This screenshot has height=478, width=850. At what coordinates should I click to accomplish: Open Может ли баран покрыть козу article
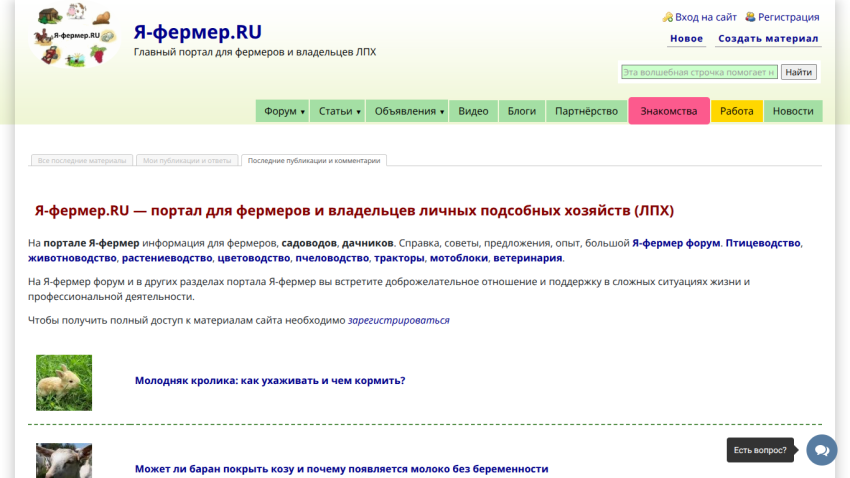[x=342, y=469]
